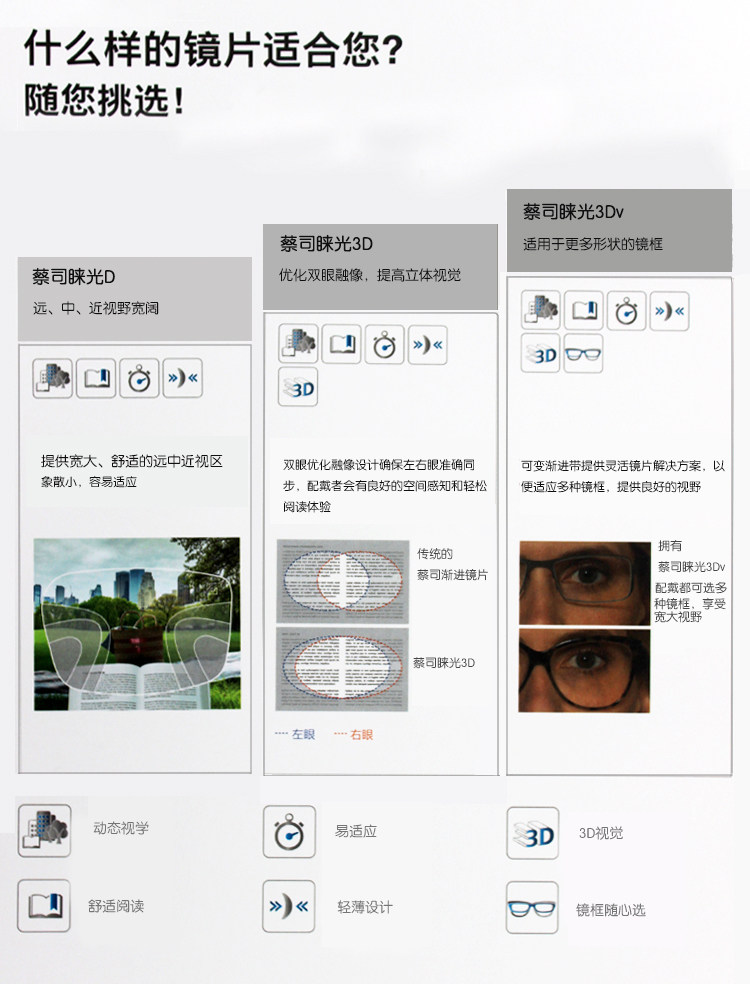Click subtitle 优化双眼融像,提高立体视觉
This screenshot has width=750, height=984.
coord(370,275)
